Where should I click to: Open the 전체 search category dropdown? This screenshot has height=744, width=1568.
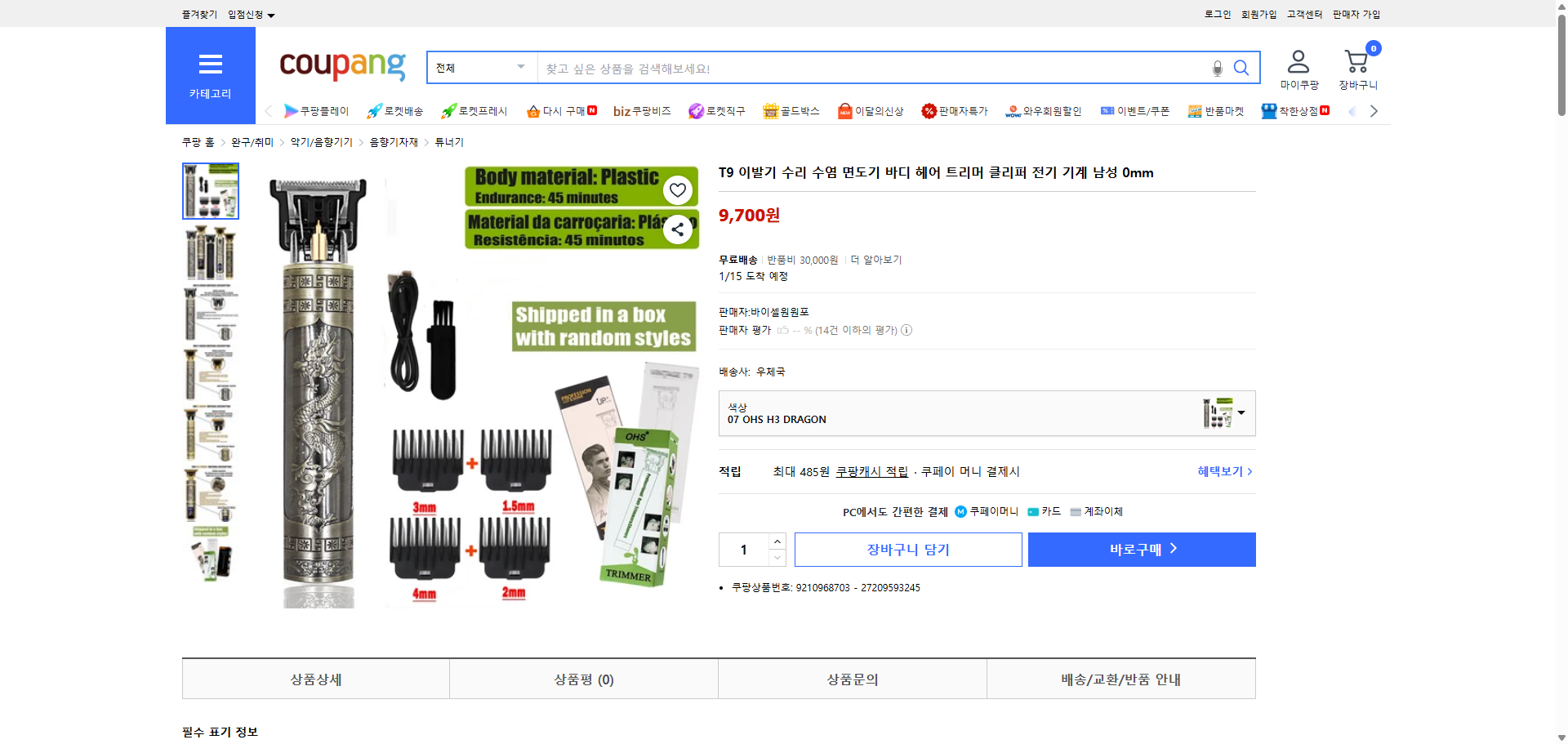(480, 68)
